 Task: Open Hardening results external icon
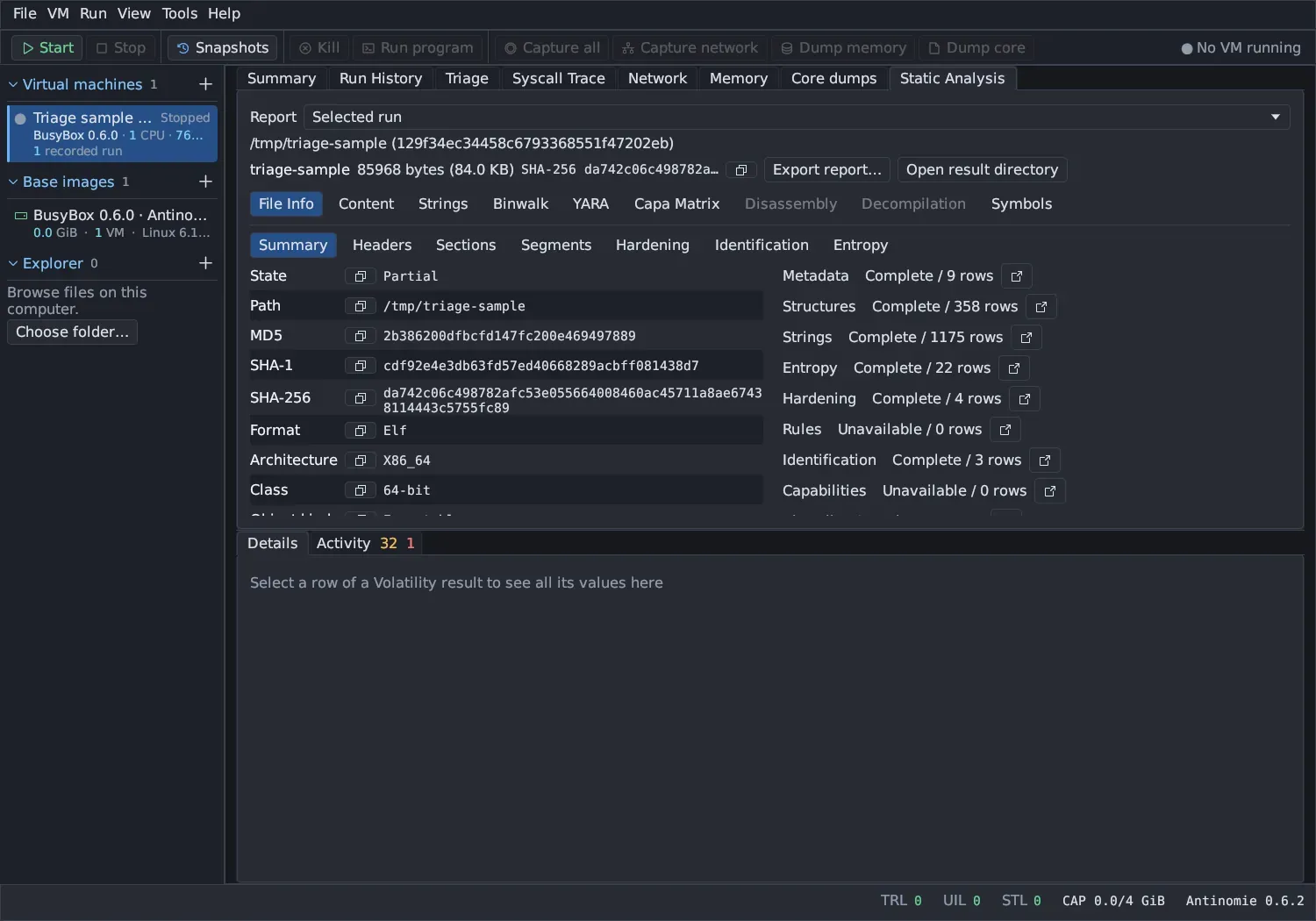tap(1025, 399)
